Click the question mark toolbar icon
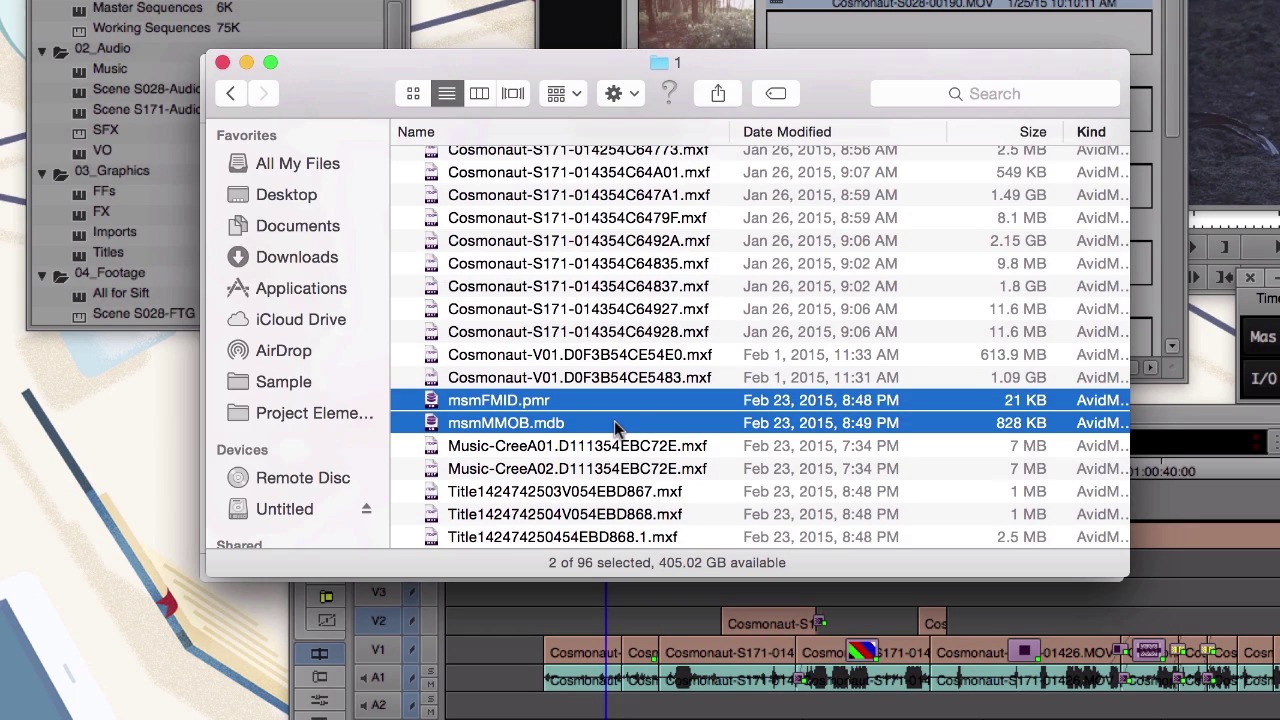The height and width of the screenshot is (720, 1280). click(x=669, y=93)
